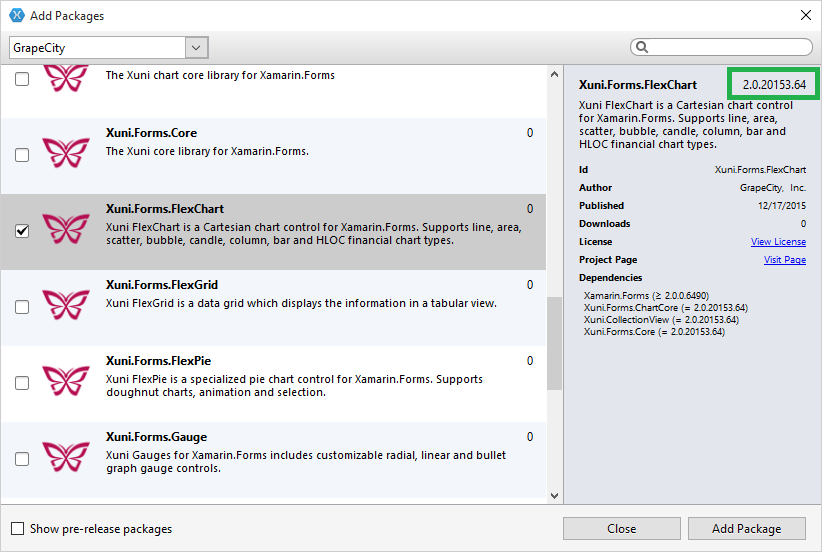Enable Show pre-release packages
This screenshot has height=552, width=822.
[18, 528]
